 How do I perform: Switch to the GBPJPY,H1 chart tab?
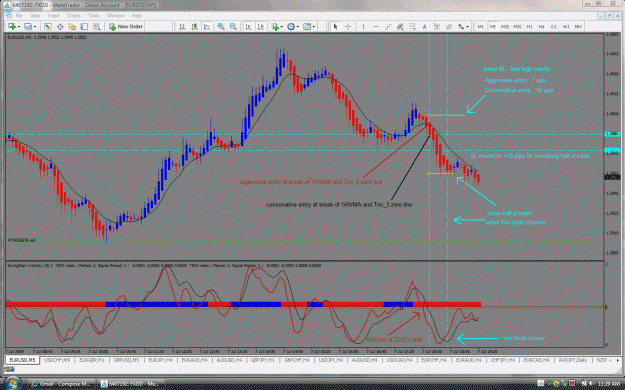coord(263,360)
